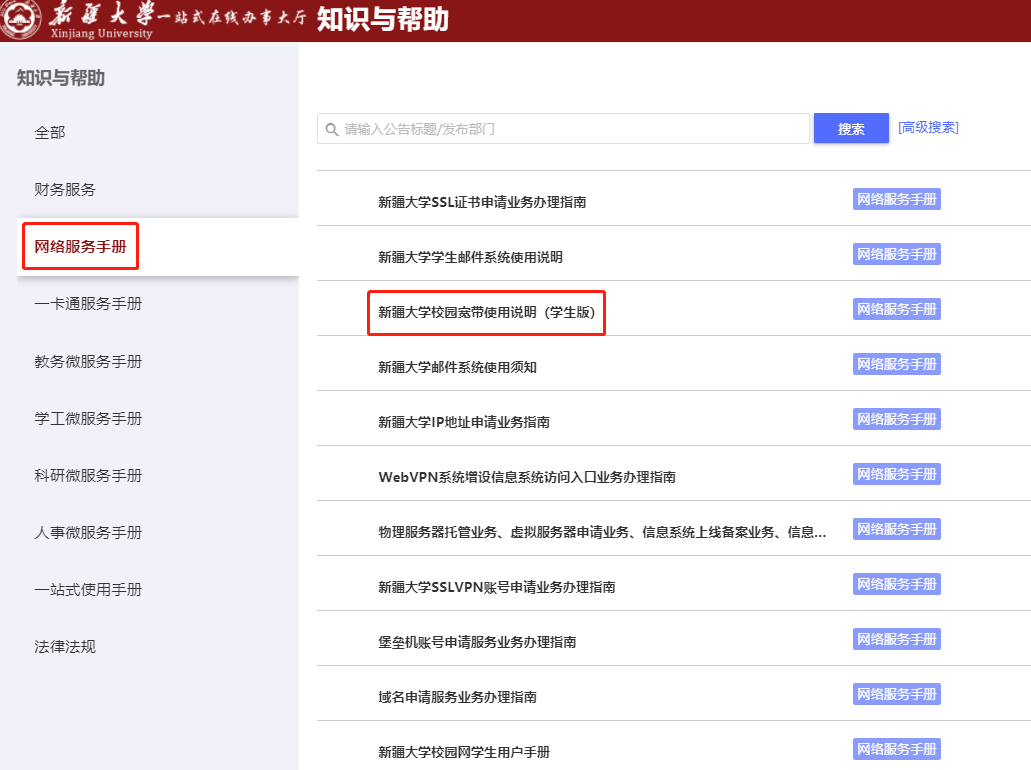Click 网络服务手册 tag on SSLVPN账号 row

[x=897, y=584]
